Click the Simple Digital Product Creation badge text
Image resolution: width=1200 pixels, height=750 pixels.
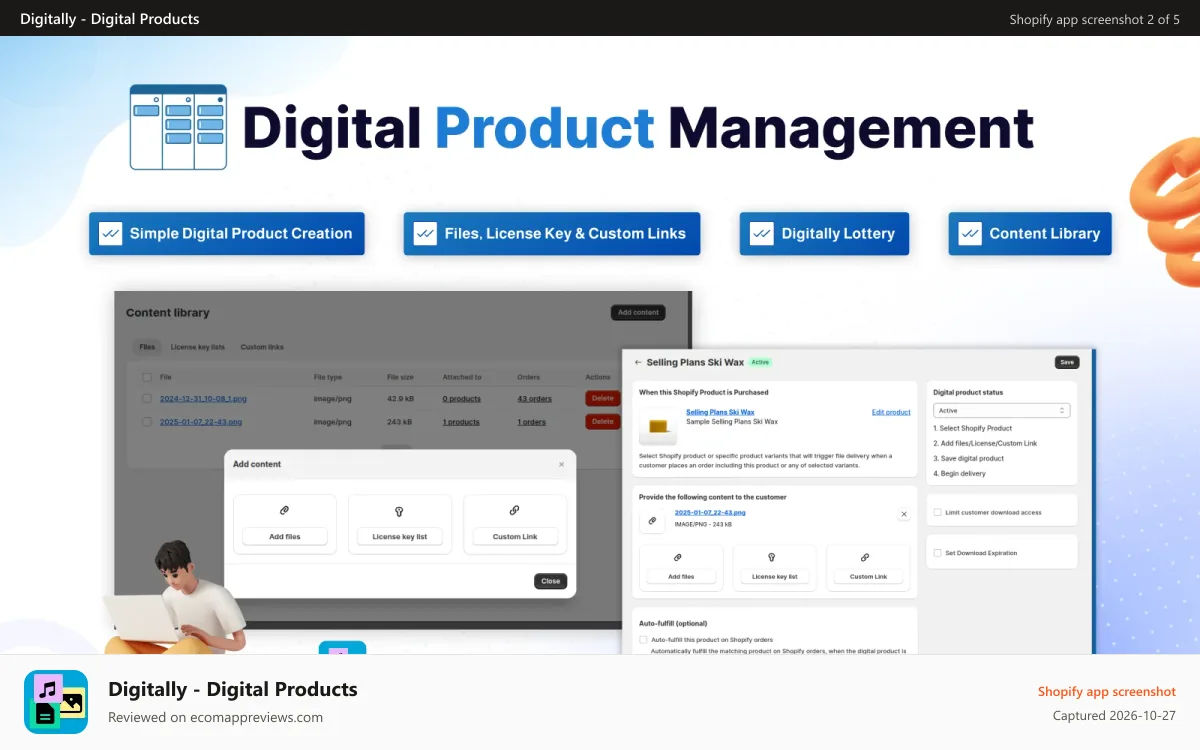coord(241,233)
